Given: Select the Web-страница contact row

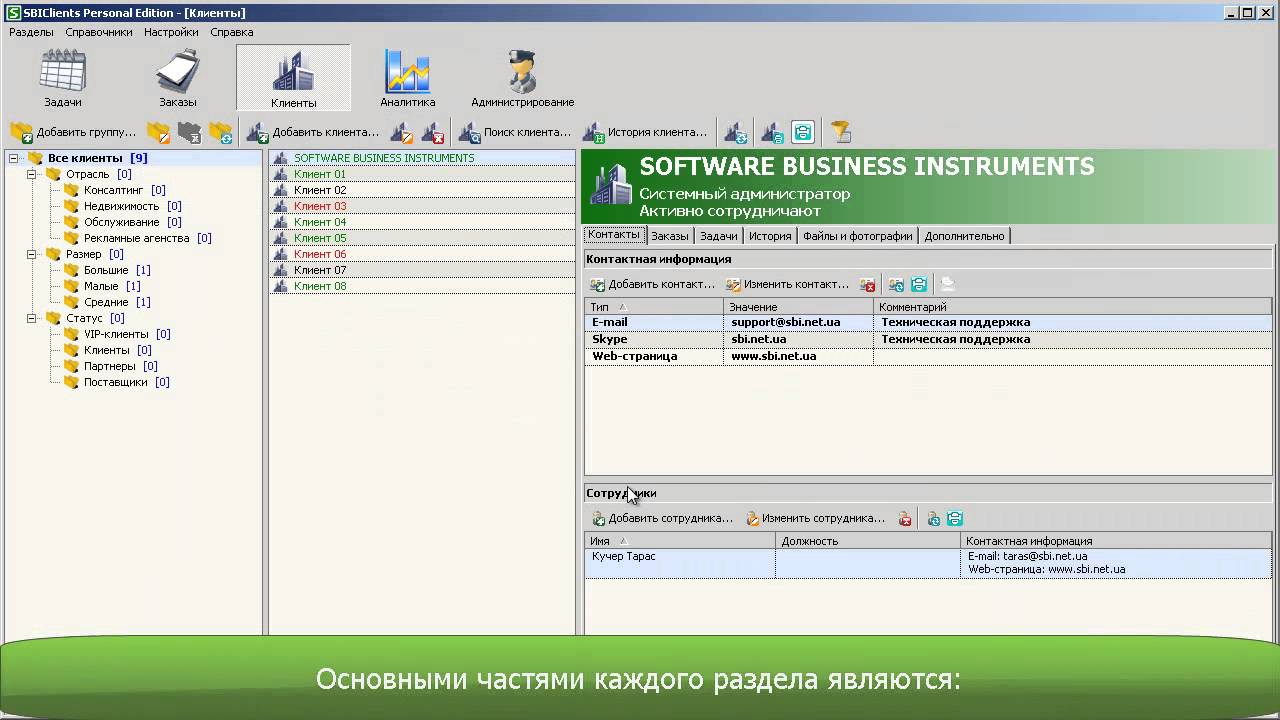Looking at the screenshot, I should [x=928, y=356].
